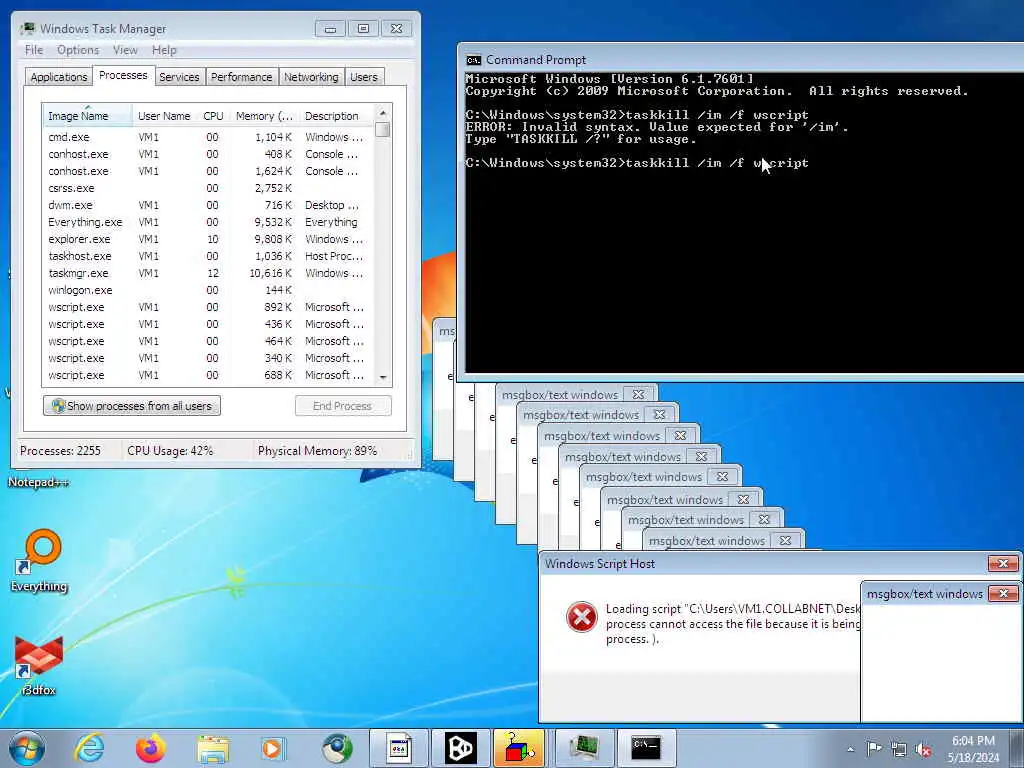Sort processes by Image Name column
The image size is (1024, 768).
click(x=87, y=116)
